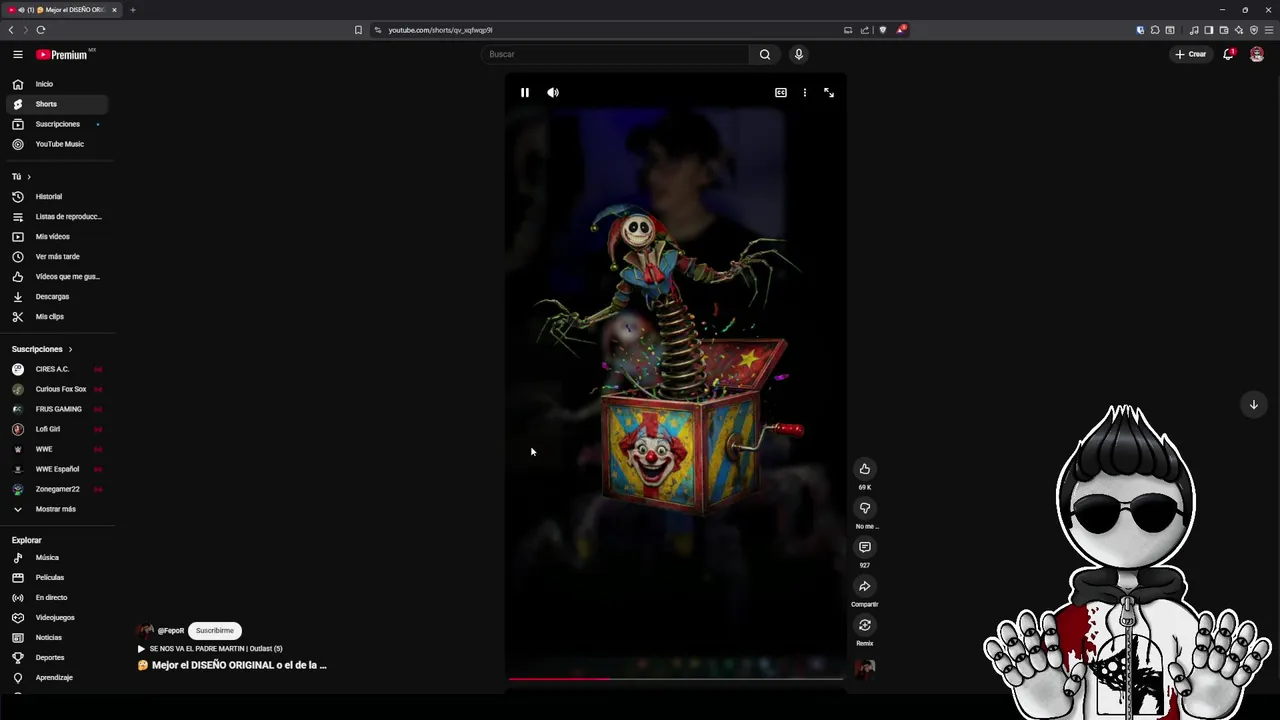Focus the Buscar search field
The image size is (1280, 720).
615,54
